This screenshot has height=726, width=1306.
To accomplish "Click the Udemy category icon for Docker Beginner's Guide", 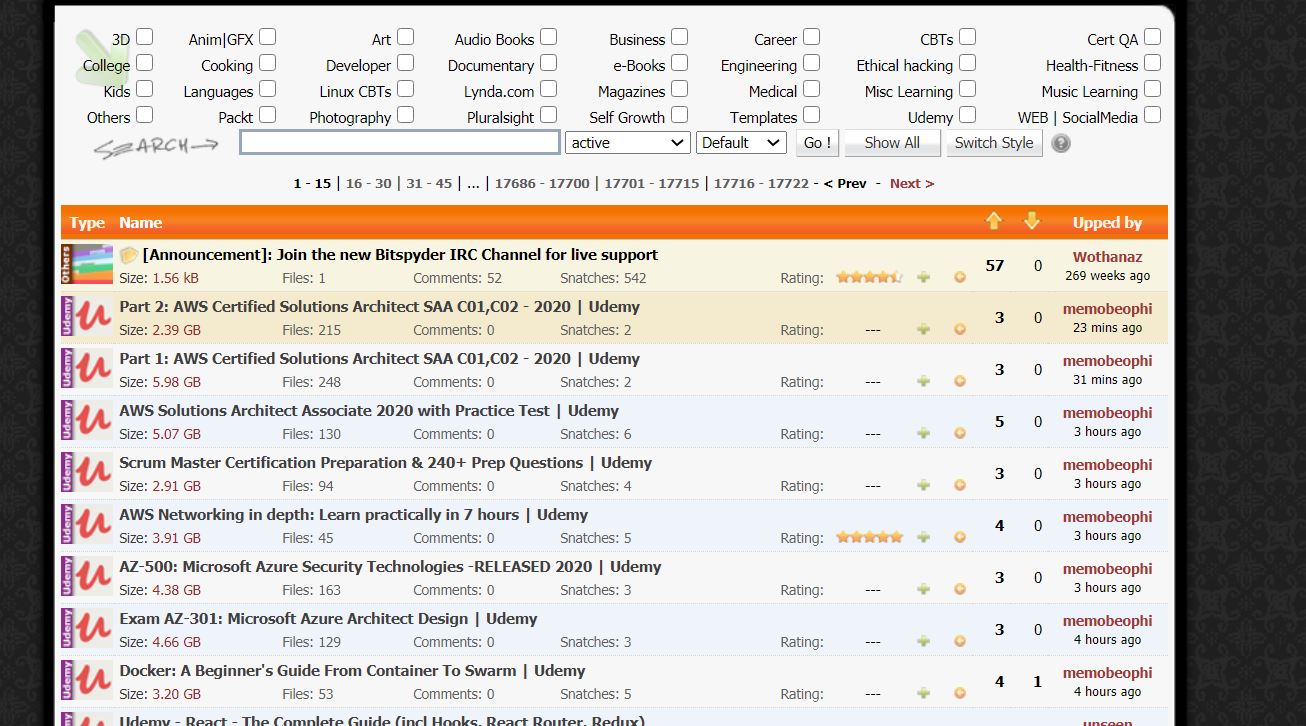I will [x=87, y=681].
